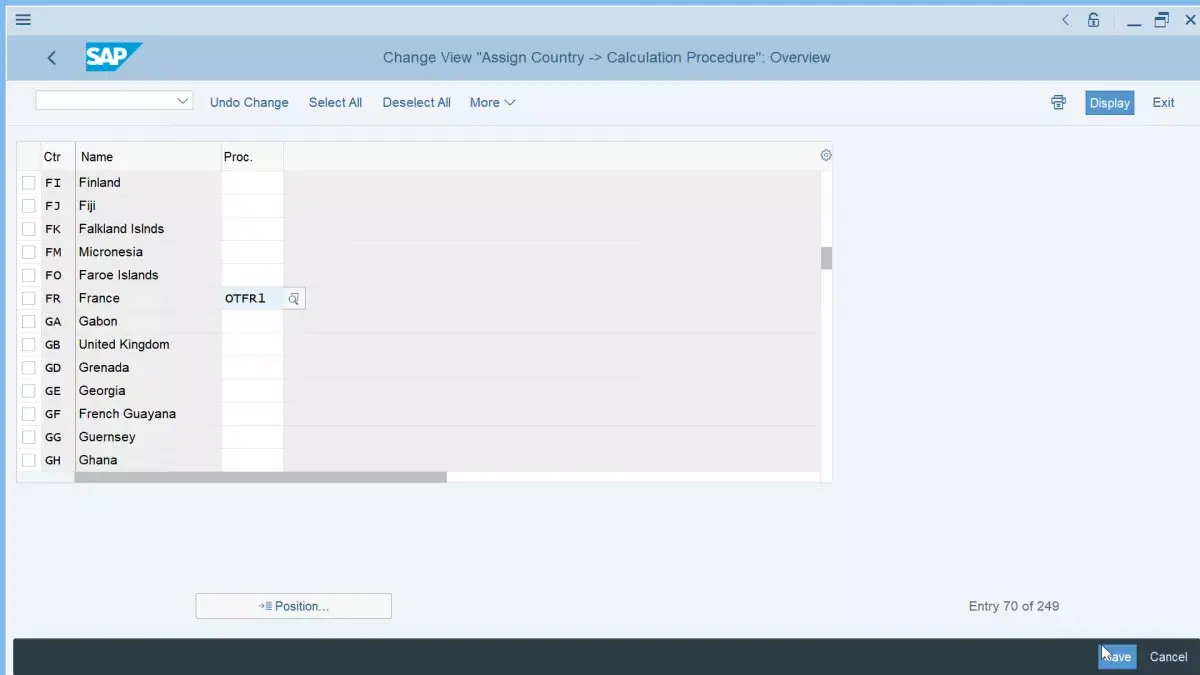Select the Guernsey row checkbox
1200x675 pixels.
tap(28, 437)
